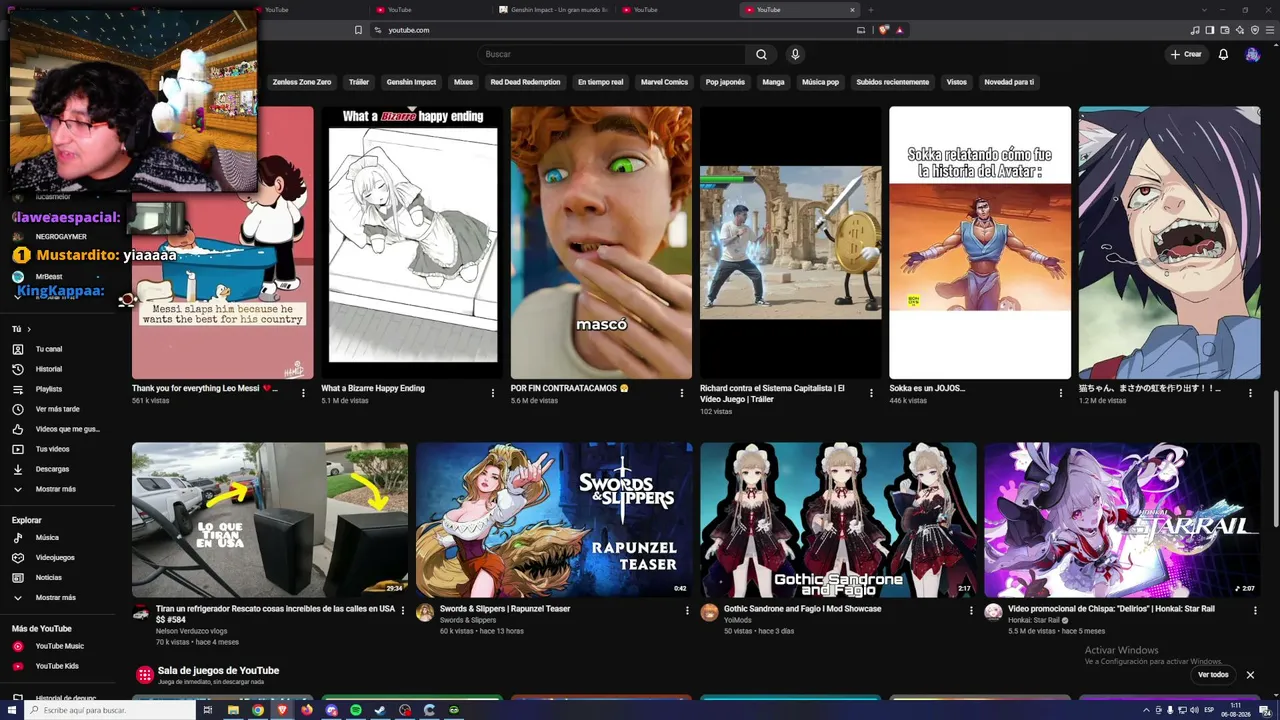Select the Música pop filter chip
1280x720 pixels.
point(820,82)
